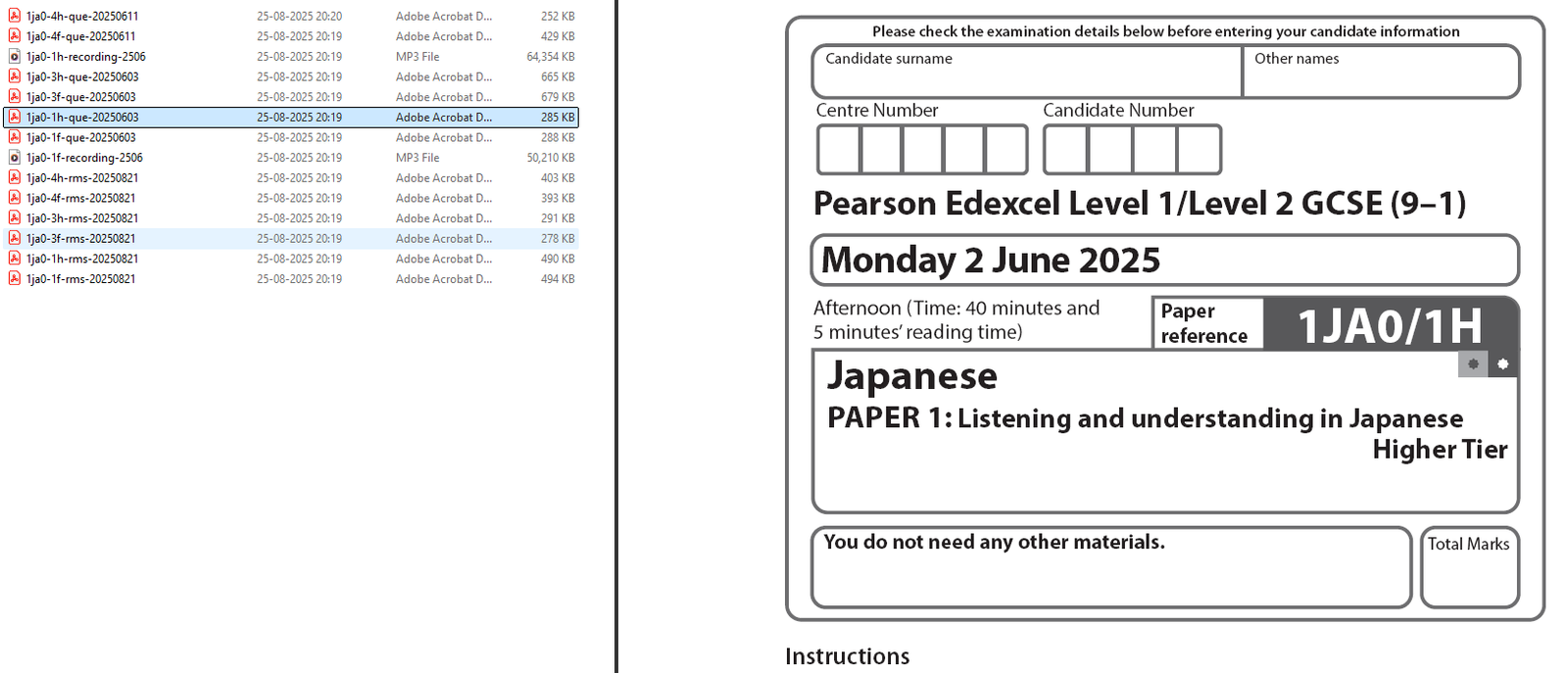Click the 393 KB size value
The height and width of the screenshot is (673, 1568).
[x=558, y=198]
